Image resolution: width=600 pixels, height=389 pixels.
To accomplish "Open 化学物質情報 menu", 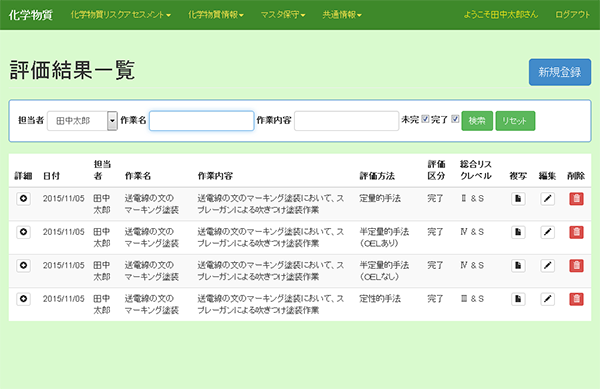I will click(215, 15).
